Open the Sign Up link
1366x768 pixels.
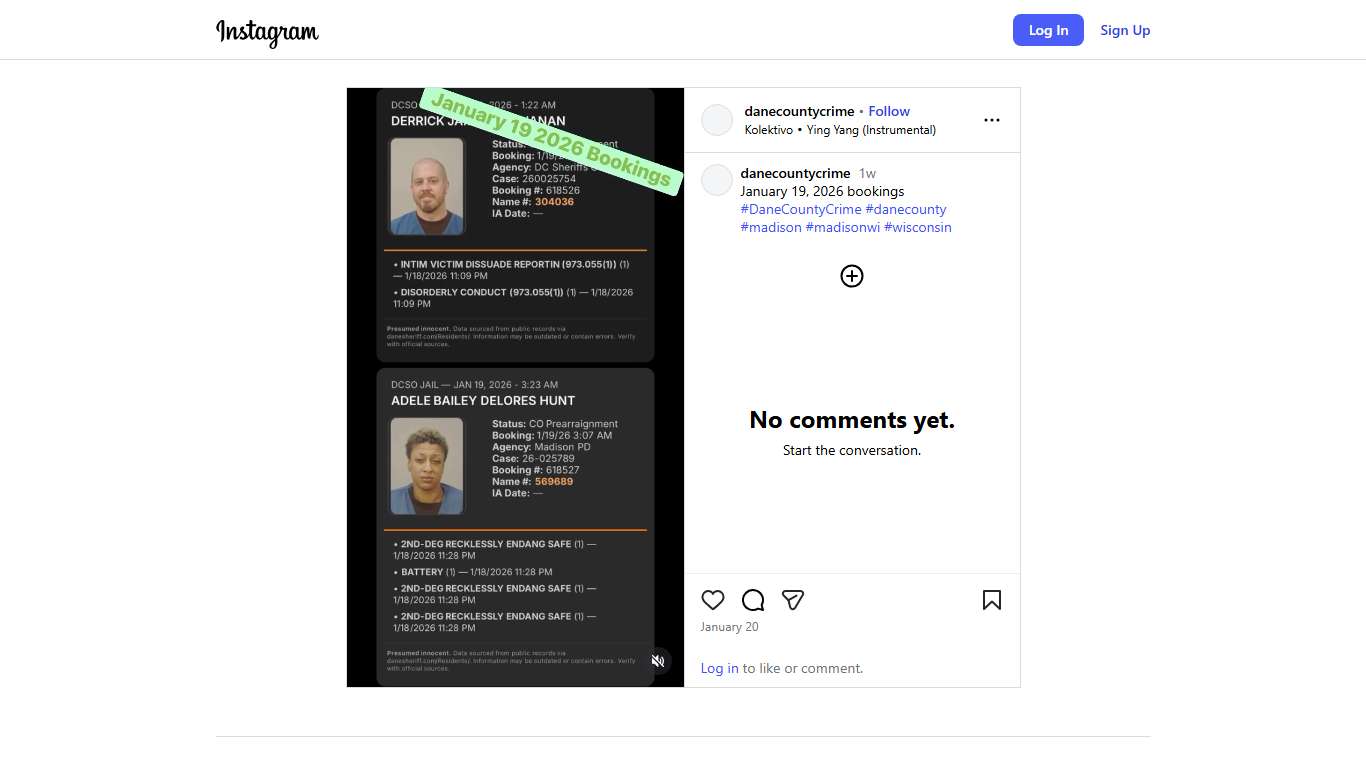pos(1125,30)
